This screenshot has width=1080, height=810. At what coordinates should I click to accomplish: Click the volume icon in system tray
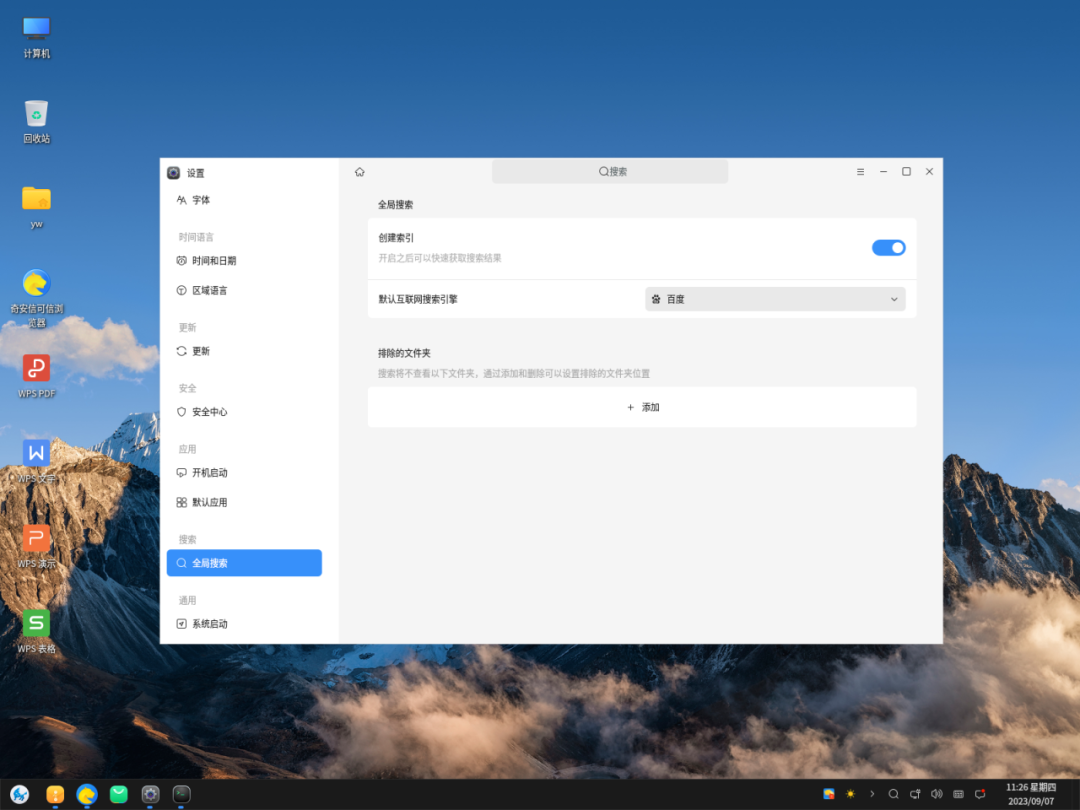coord(936,794)
